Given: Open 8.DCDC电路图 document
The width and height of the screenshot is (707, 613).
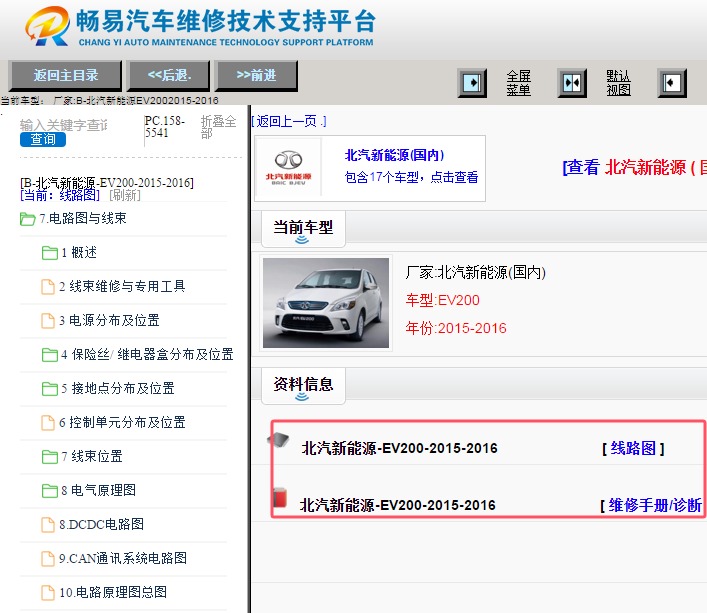Looking at the screenshot, I should [101, 524].
